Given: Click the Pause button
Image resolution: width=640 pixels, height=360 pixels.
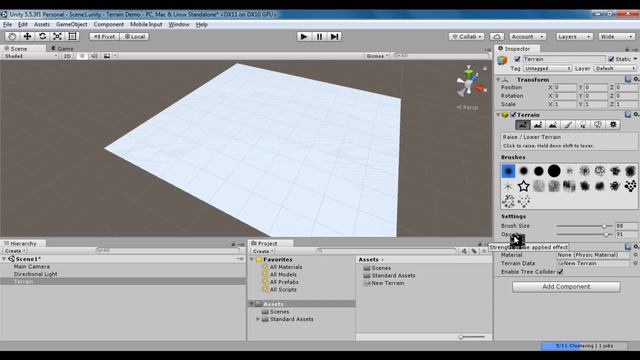Looking at the screenshot, I should tap(319, 36).
